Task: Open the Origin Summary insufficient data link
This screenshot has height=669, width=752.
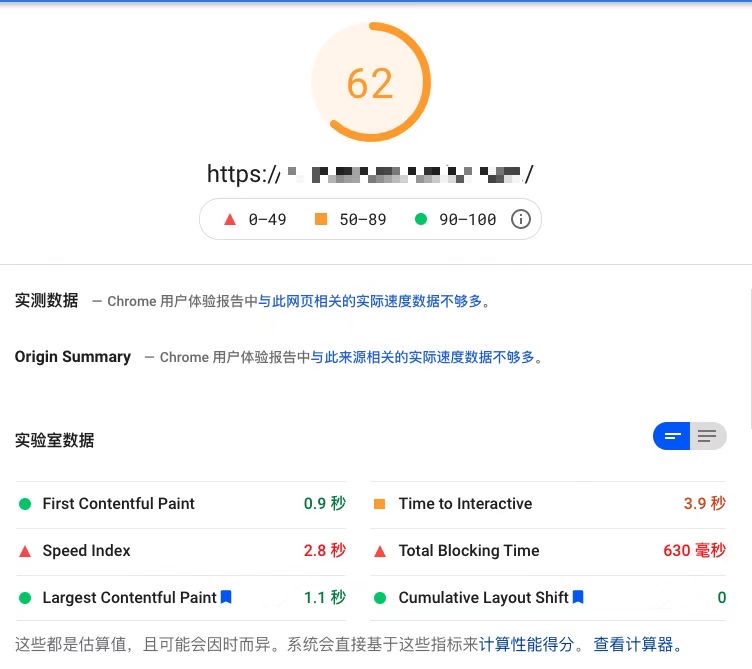Action: click(x=422, y=357)
